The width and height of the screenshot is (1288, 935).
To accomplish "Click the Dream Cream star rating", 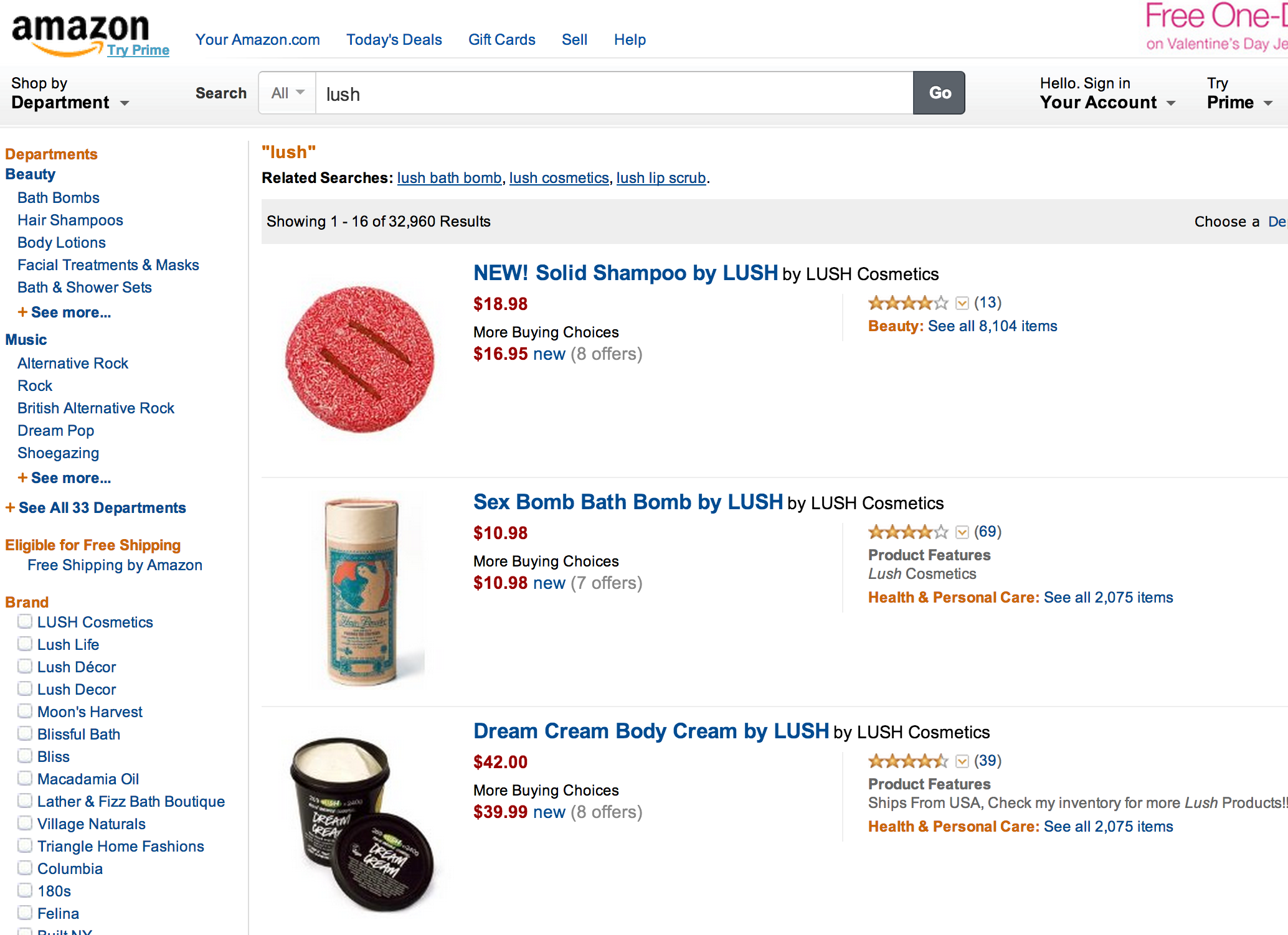I will (907, 761).
